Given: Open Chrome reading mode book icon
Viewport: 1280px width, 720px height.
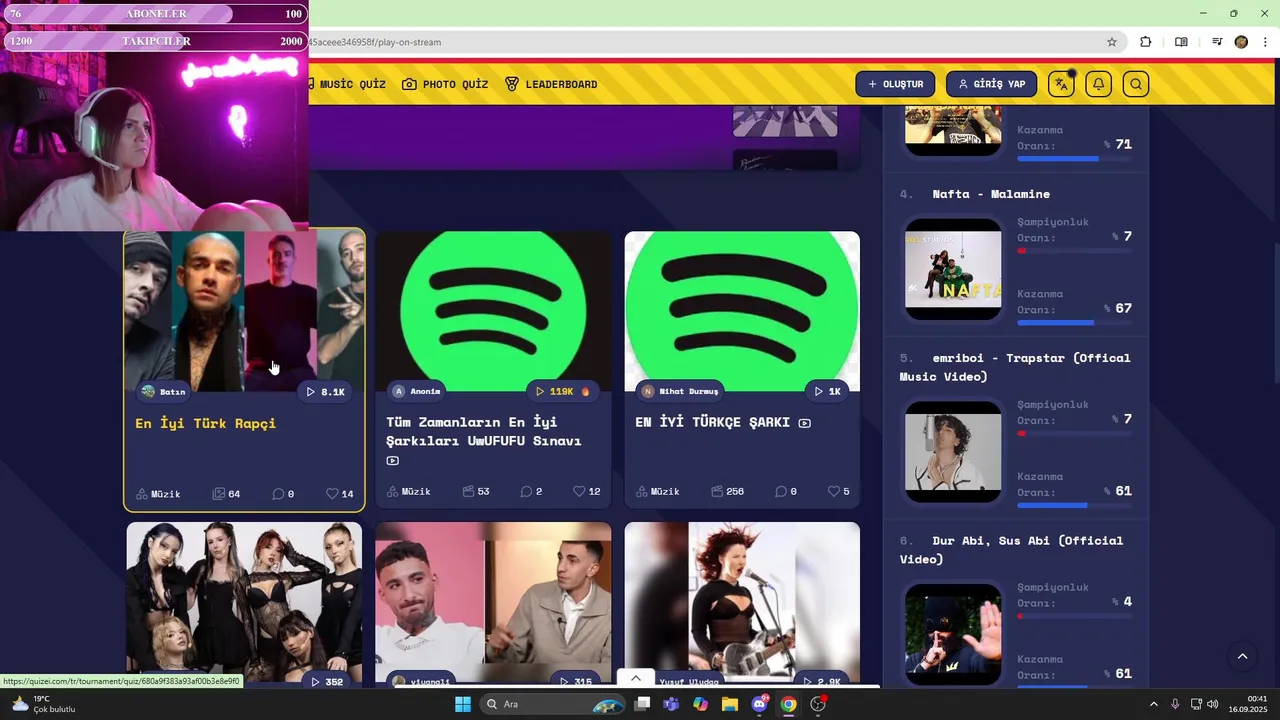Looking at the screenshot, I should tap(1181, 42).
